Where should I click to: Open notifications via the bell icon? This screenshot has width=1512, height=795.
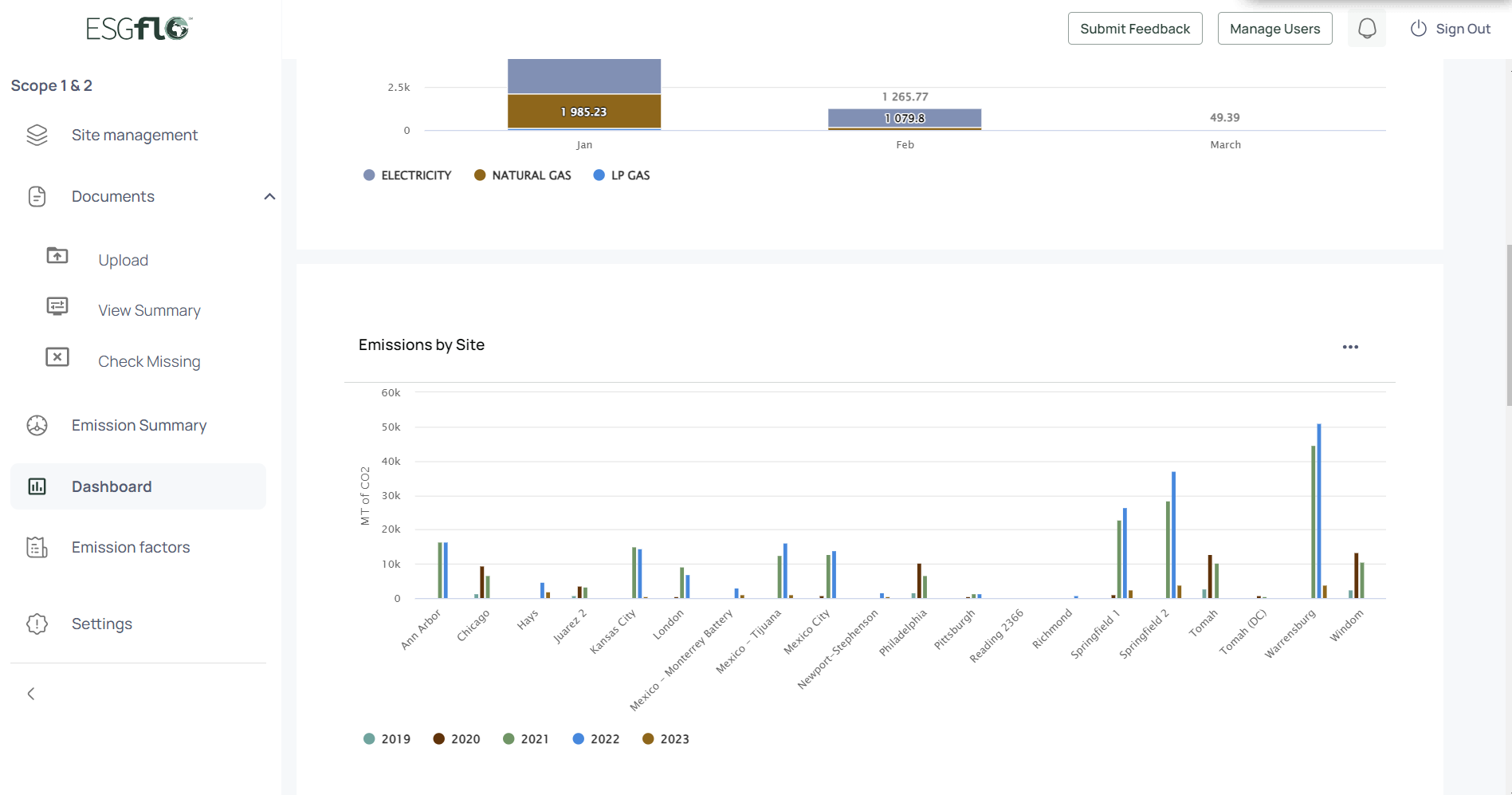click(1367, 28)
